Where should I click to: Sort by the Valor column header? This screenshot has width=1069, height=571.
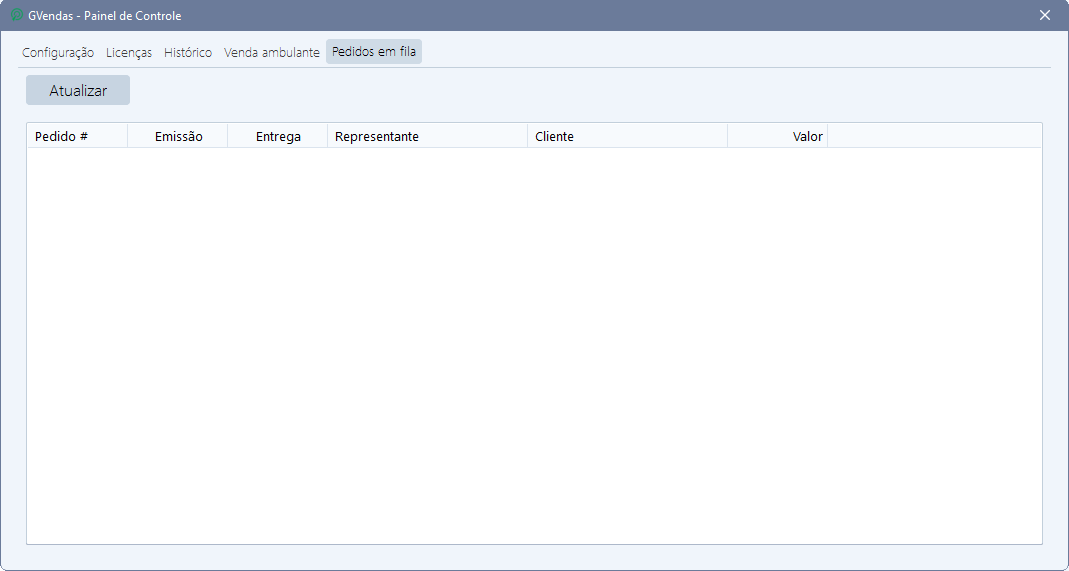tap(778, 136)
